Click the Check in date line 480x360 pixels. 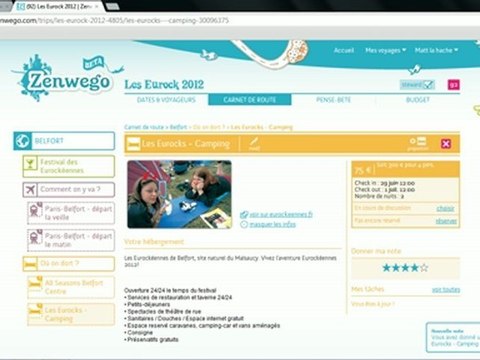(385, 183)
